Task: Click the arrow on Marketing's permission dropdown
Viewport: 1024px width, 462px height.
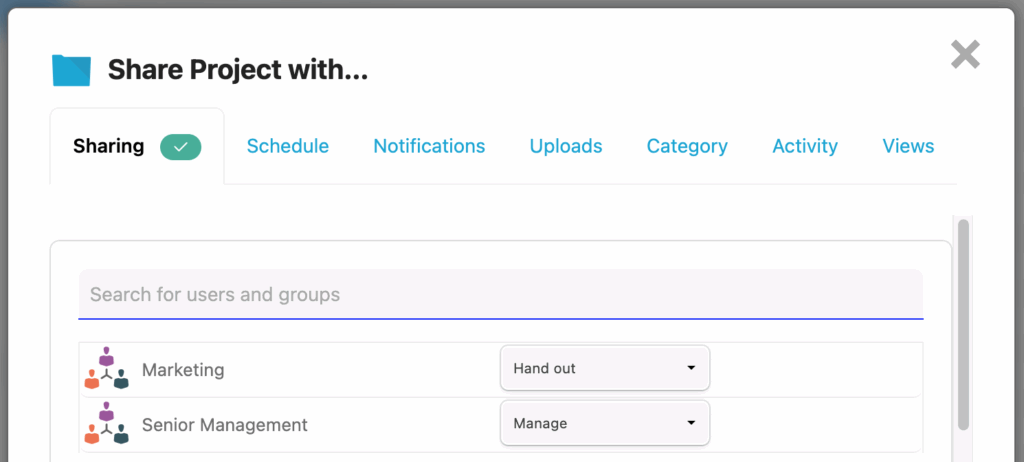Action: point(691,368)
